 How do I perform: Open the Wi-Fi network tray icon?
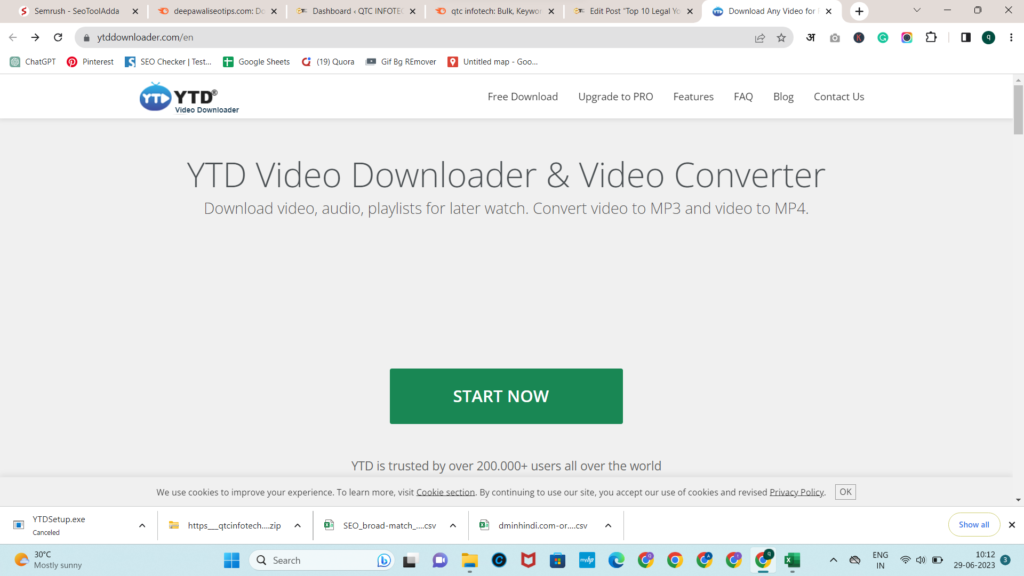[x=905, y=560]
